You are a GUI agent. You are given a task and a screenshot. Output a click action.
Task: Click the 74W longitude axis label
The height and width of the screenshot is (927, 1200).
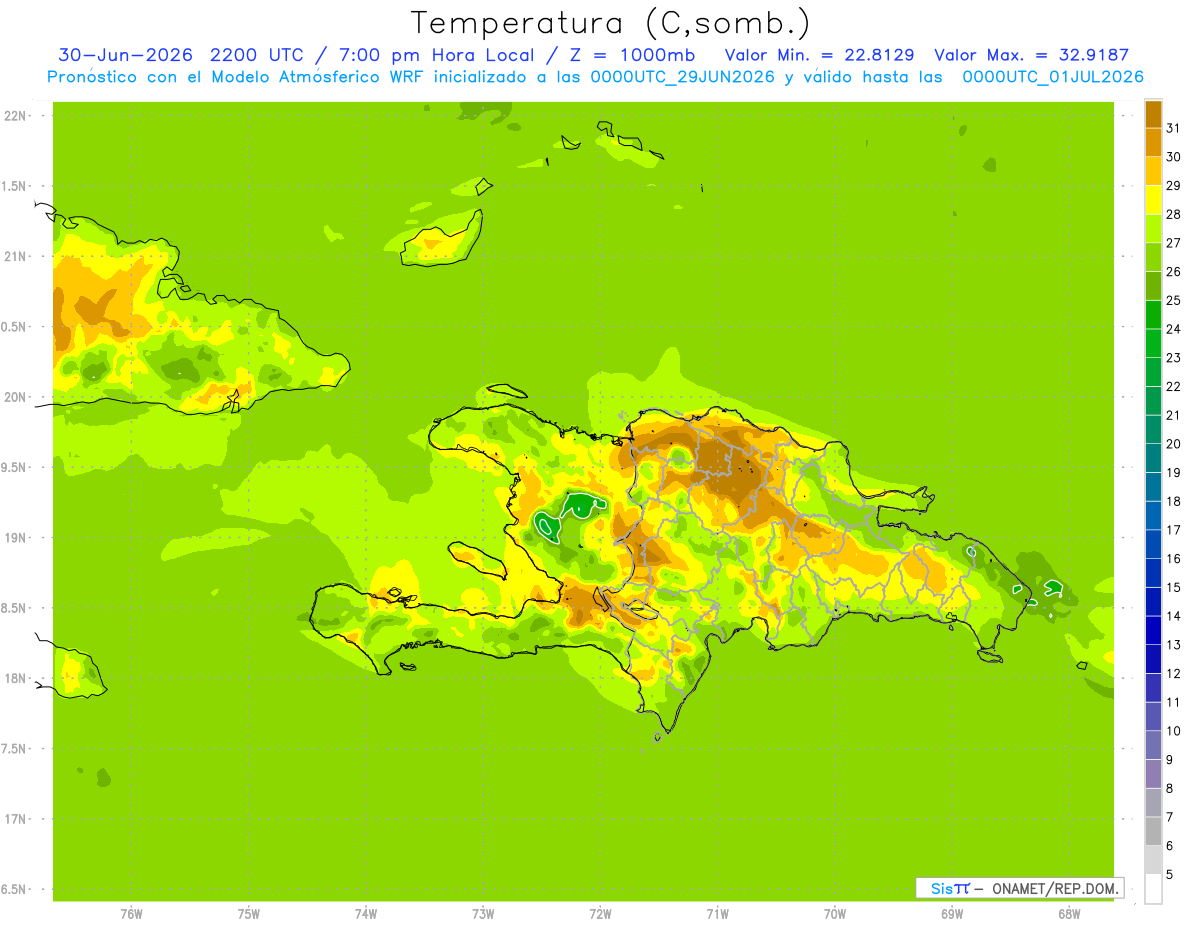click(366, 914)
